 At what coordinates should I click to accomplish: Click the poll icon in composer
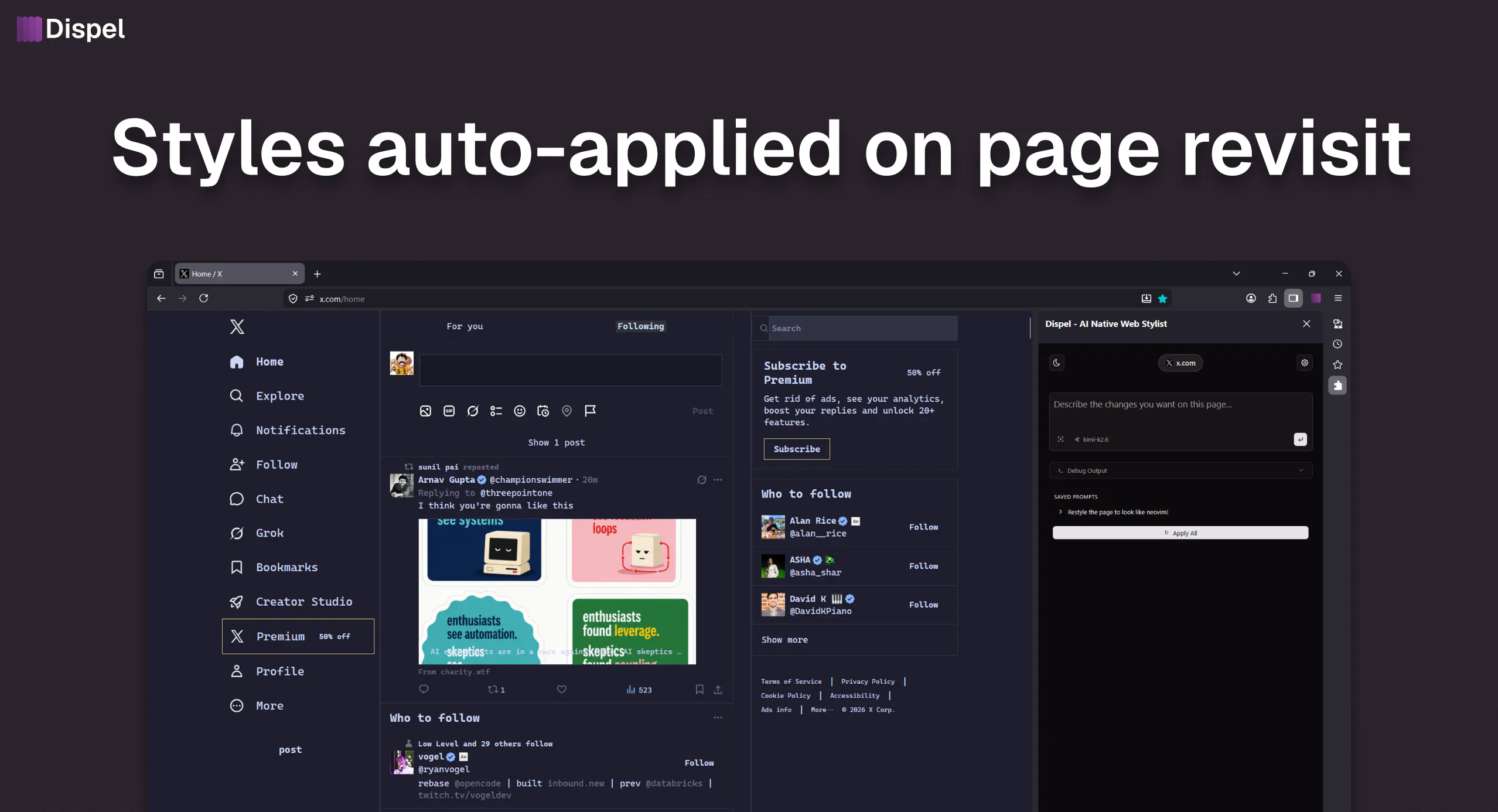tap(496, 411)
